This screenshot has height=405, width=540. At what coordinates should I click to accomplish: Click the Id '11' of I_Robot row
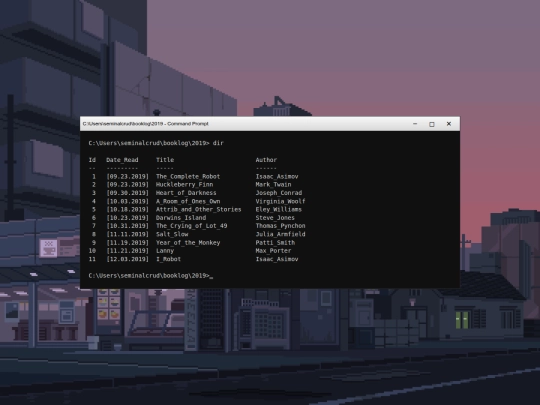(92, 259)
